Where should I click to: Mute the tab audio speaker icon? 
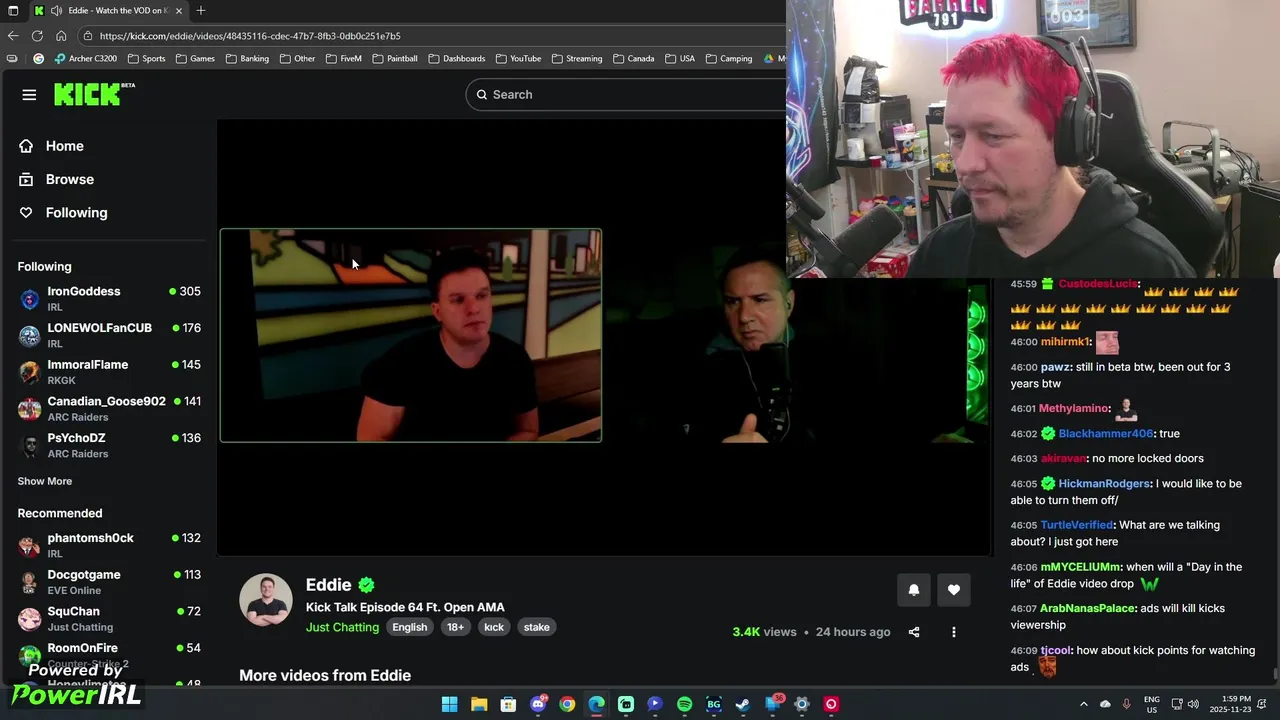pos(57,10)
